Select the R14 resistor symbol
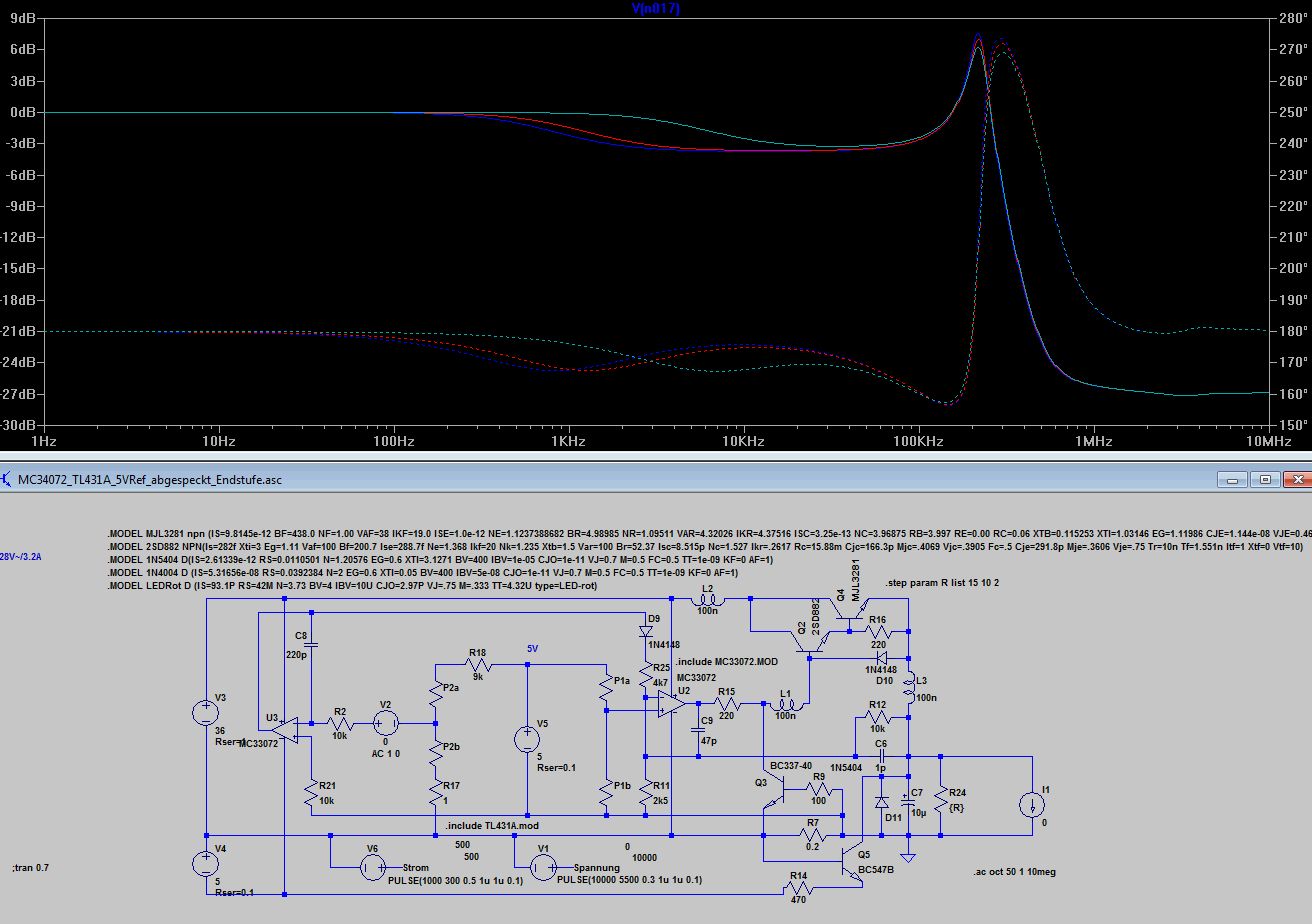This screenshot has height=924, width=1312. [x=798, y=889]
